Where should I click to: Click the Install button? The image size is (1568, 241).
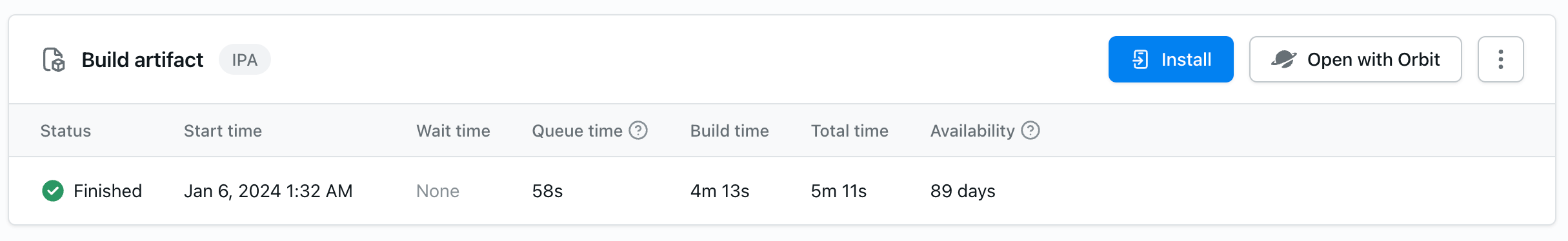click(1171, 59)
